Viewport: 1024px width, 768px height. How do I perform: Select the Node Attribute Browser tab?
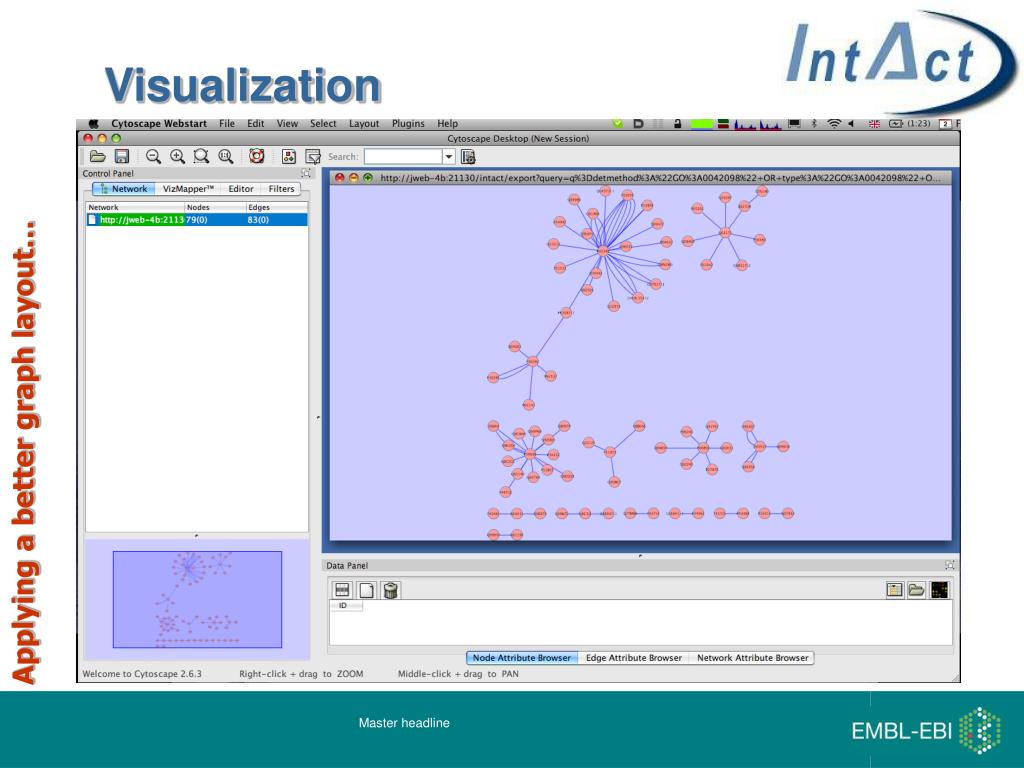click(x=522, y=658)
